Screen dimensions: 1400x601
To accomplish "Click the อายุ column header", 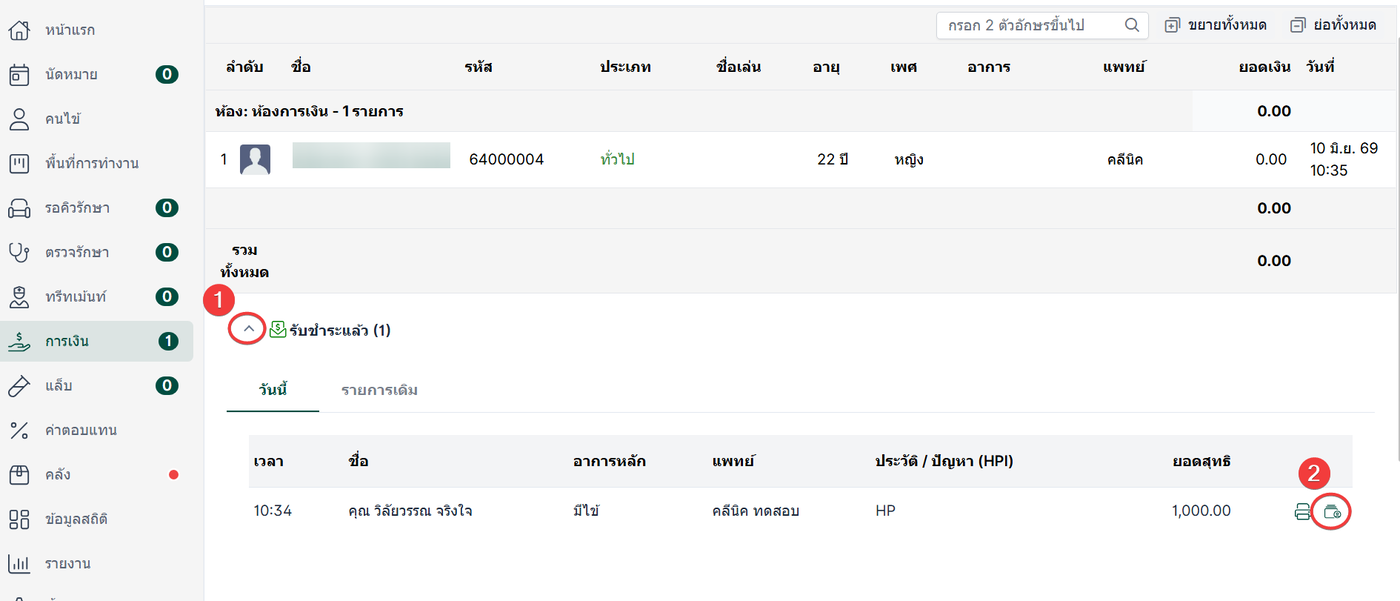I will tap(826, 67).
